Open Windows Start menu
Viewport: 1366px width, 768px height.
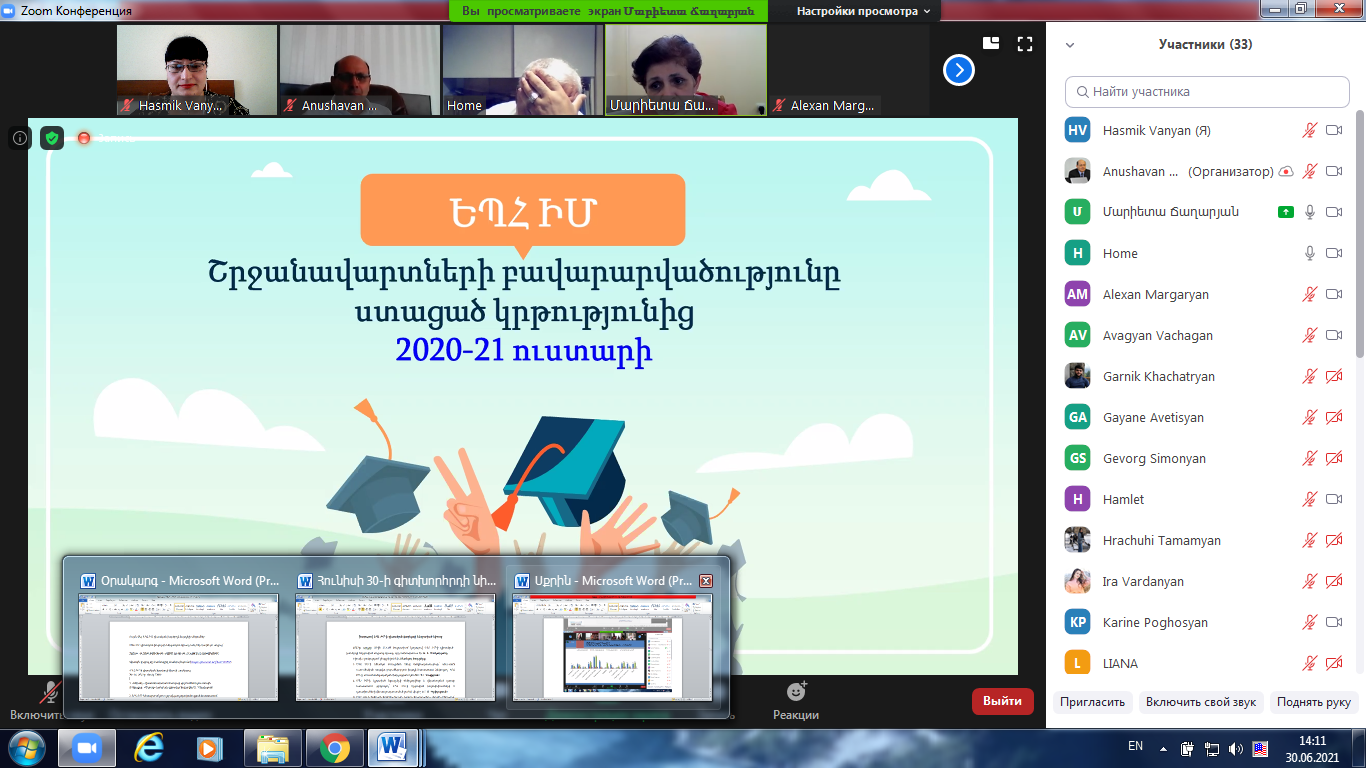click(25, 748)
